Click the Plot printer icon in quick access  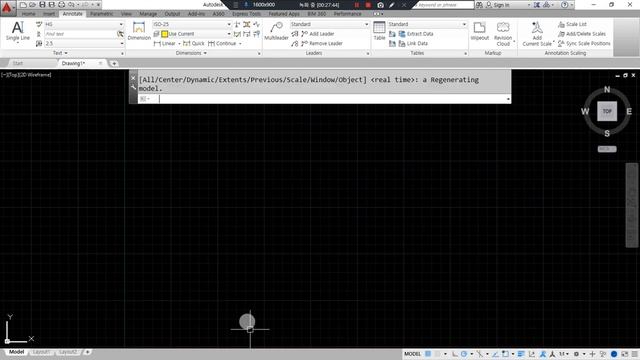62,5
